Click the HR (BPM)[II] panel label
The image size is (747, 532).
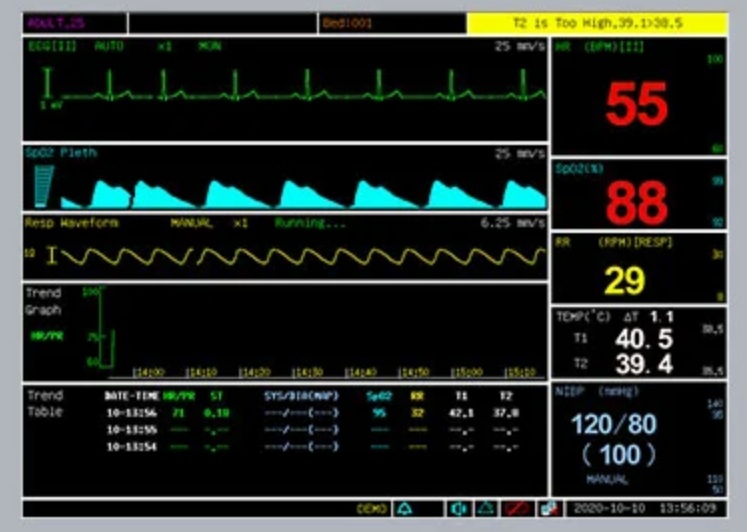[600, 47]
